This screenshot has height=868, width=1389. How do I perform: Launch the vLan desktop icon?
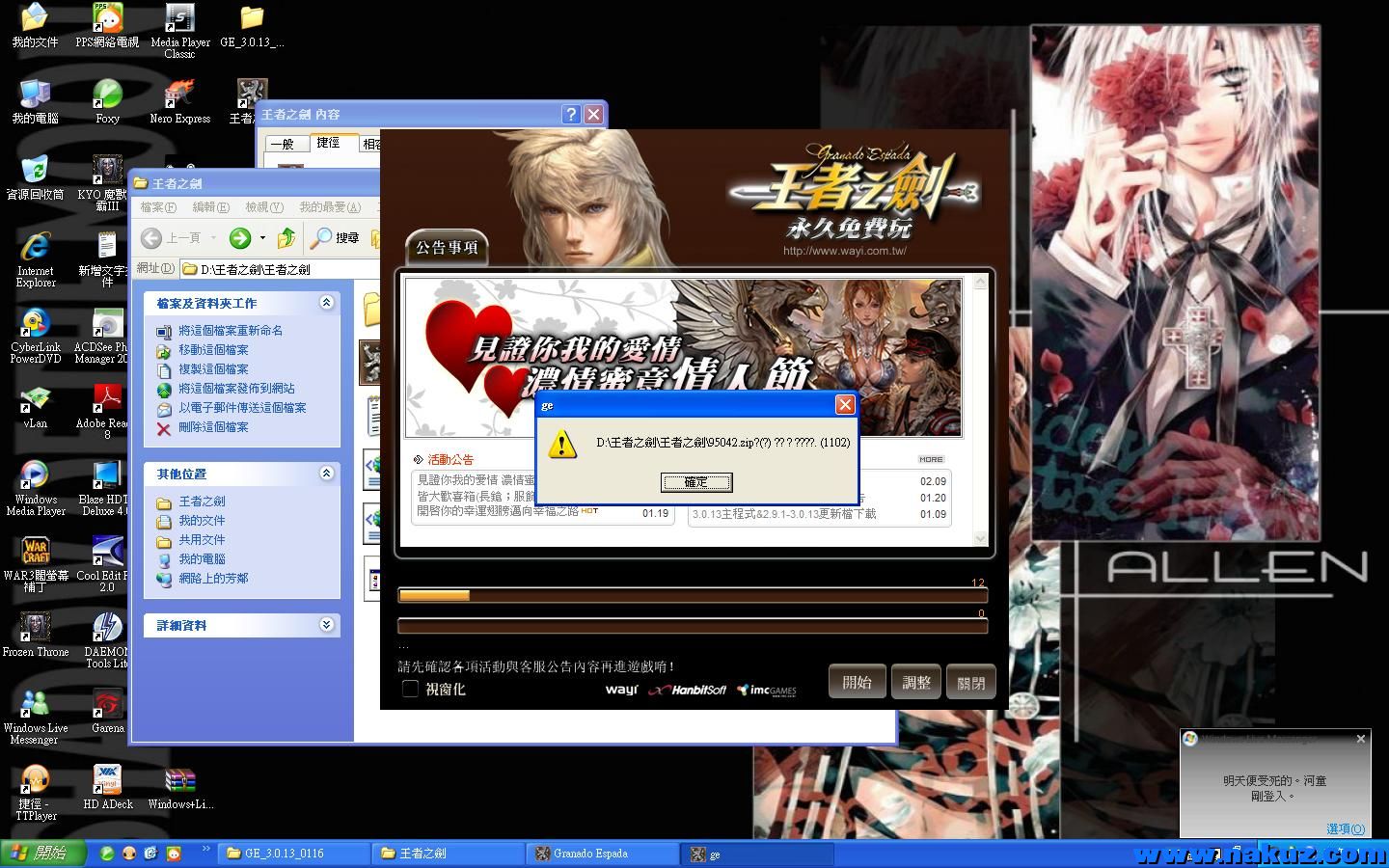(36, 407)
